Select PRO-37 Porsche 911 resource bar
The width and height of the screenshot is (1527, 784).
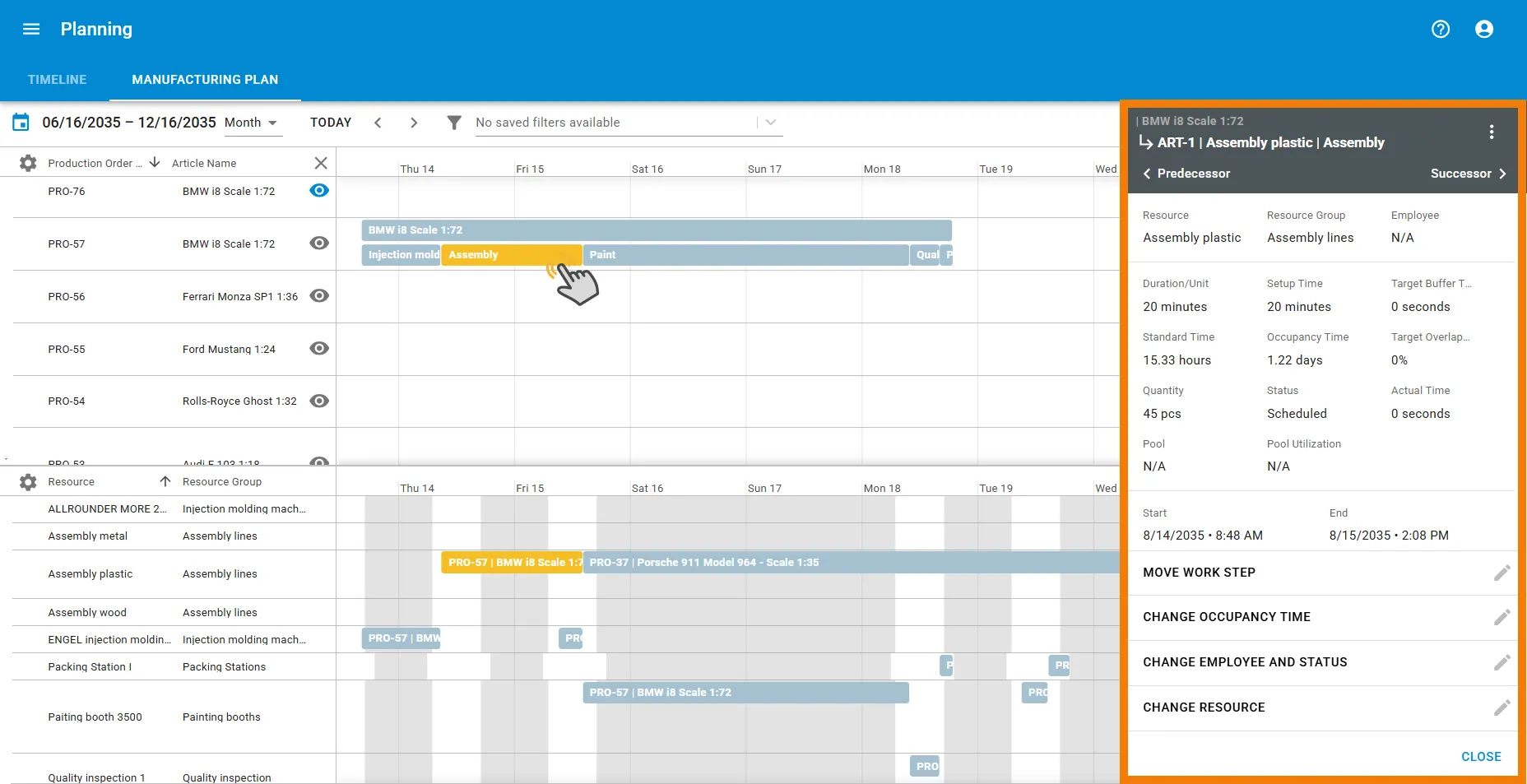coord(852,563)
